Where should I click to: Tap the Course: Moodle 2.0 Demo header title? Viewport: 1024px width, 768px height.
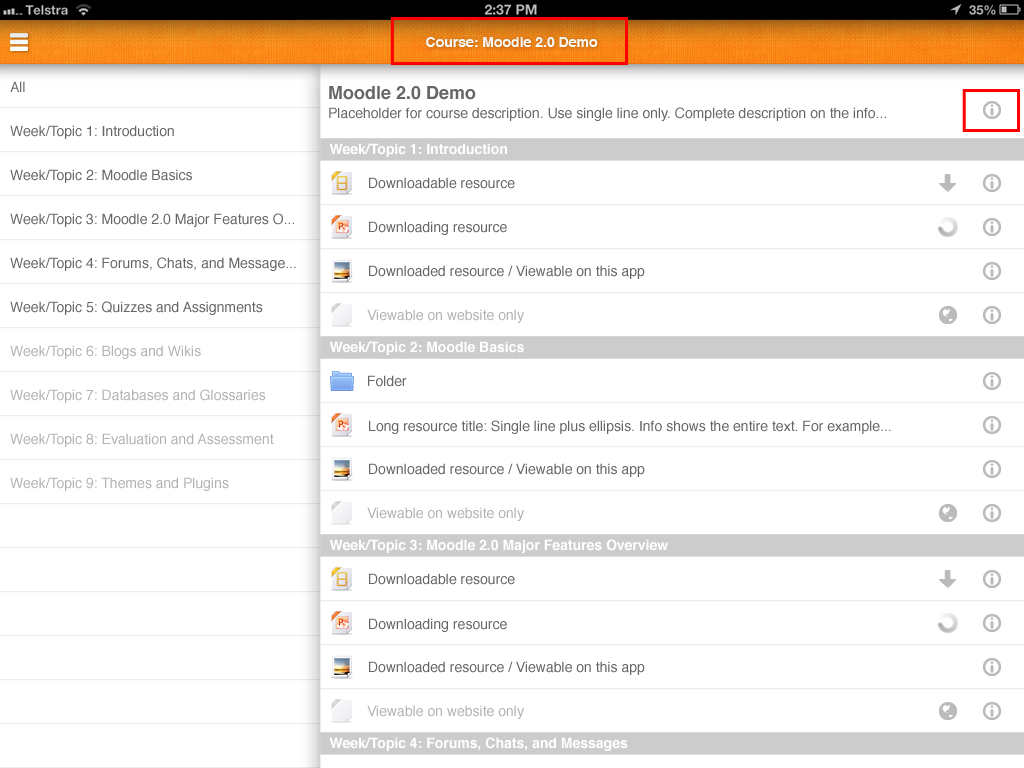pyautogui.click(x=511, y=42)
